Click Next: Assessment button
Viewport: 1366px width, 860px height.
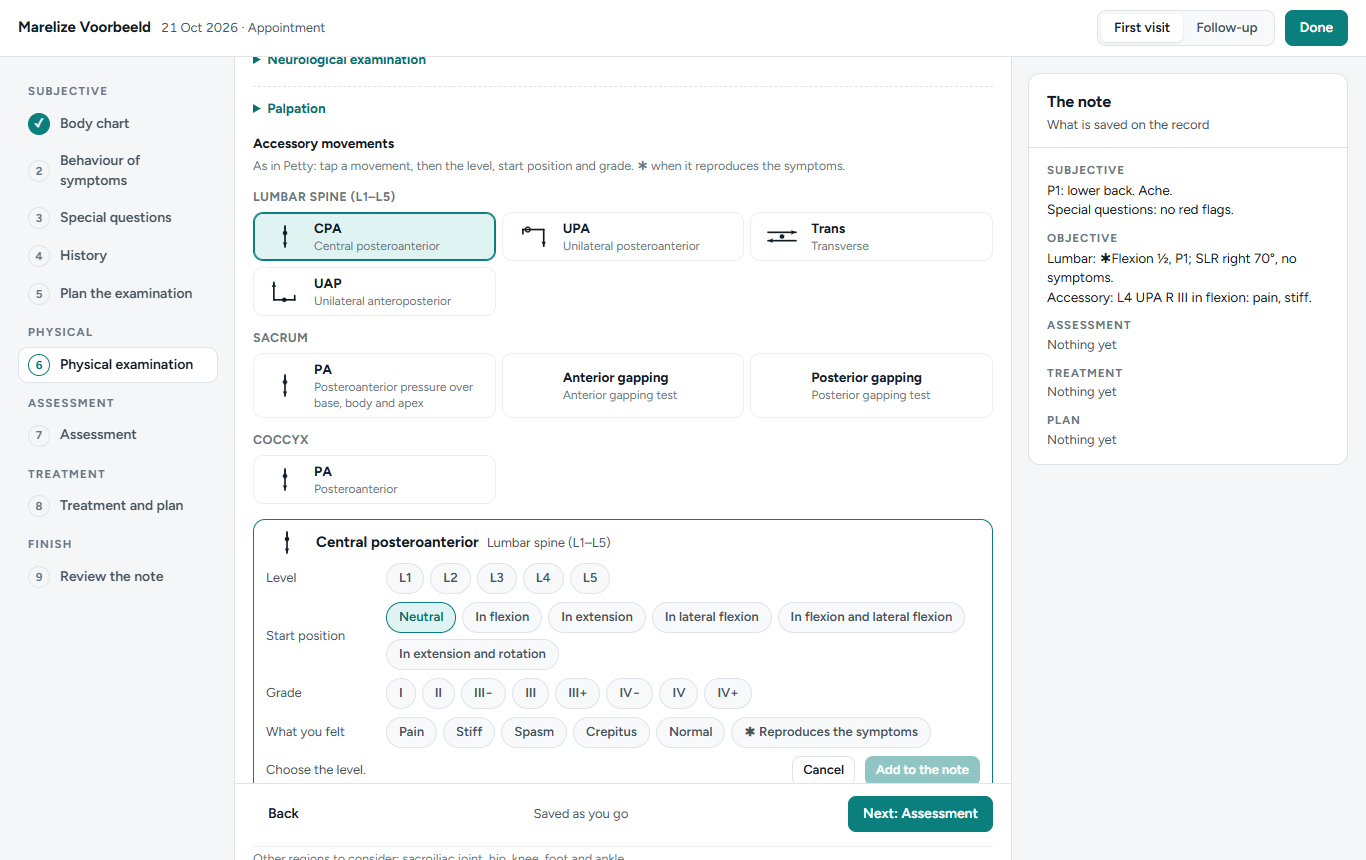[x=920, y=814]
